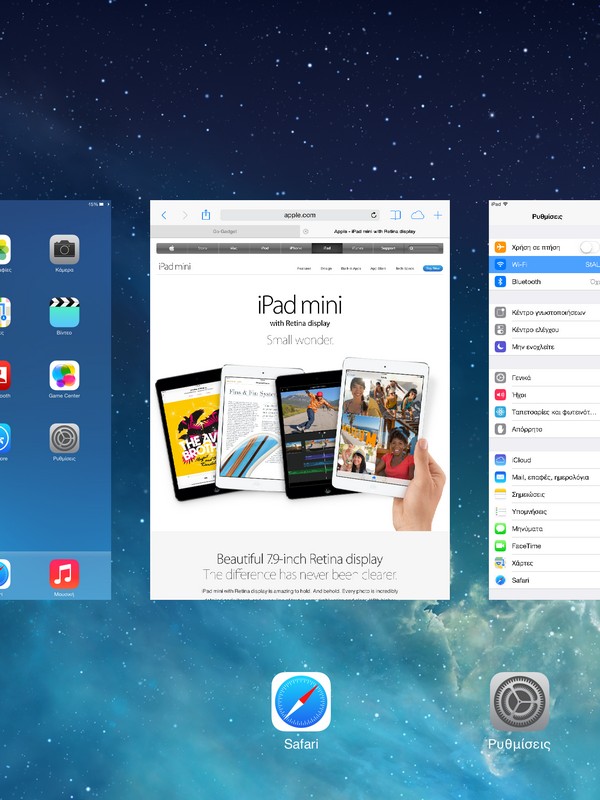Viewport: 600px width, 800px height.
Task: Open Ήχοι in the Settings list
Action: coord(544,395)
